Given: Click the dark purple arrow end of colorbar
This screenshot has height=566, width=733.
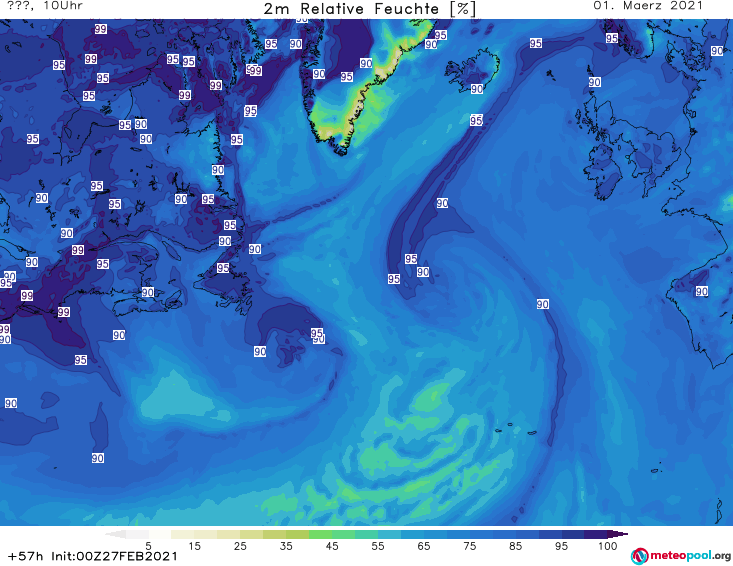Looking at the screenshot, I should [x=620, y=534].
